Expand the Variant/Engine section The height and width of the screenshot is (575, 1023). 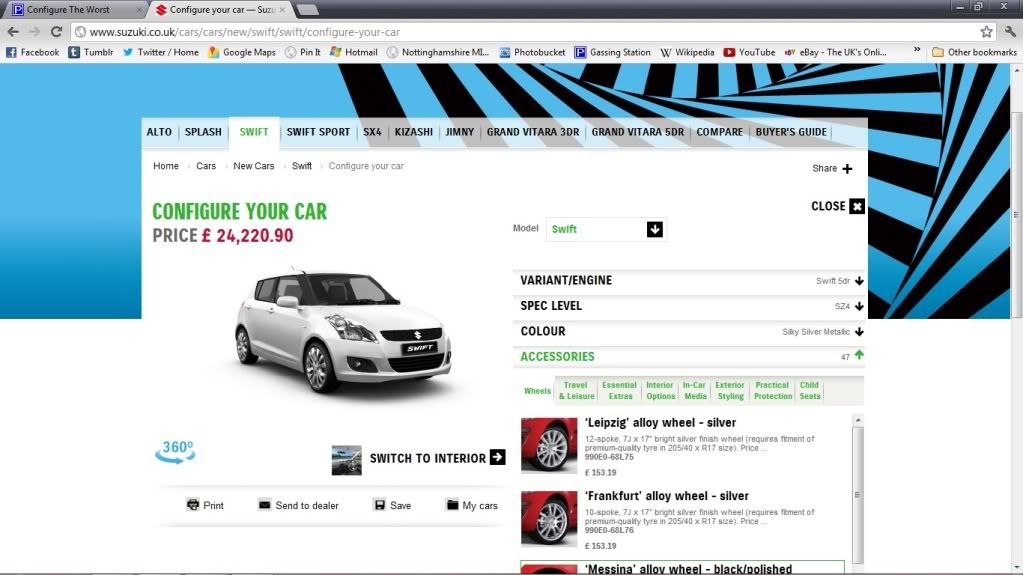(689, 281)
